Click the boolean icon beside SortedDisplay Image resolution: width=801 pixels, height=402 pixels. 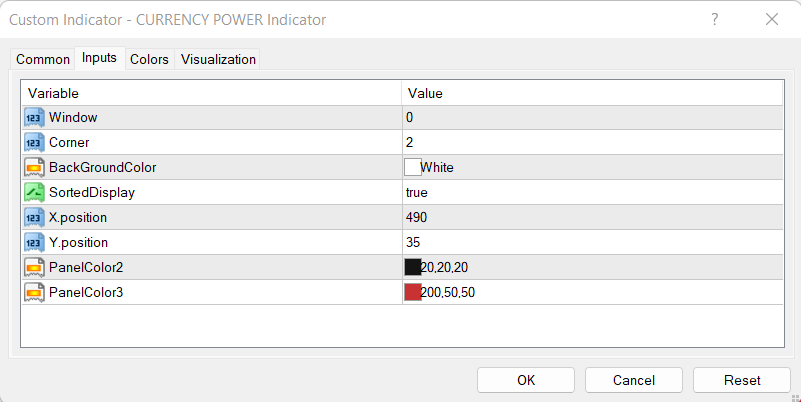(34, 192)
